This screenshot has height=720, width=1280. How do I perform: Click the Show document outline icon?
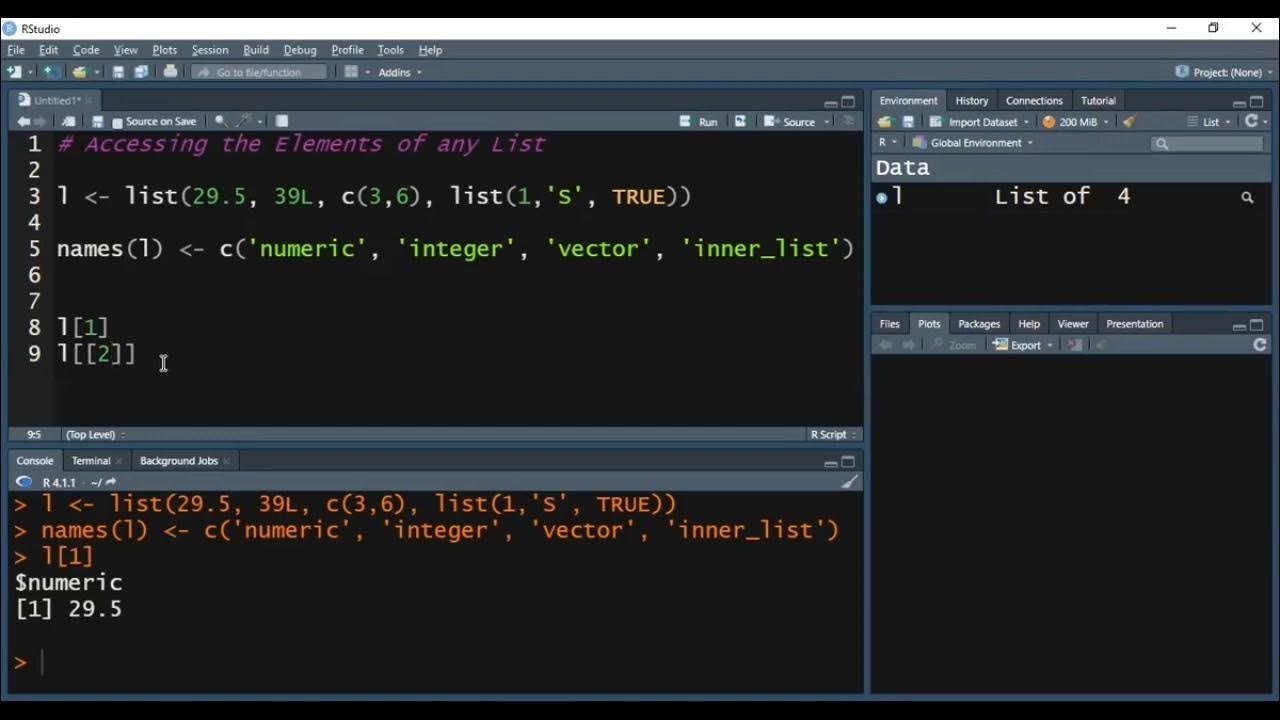click(x=849, y=122)
